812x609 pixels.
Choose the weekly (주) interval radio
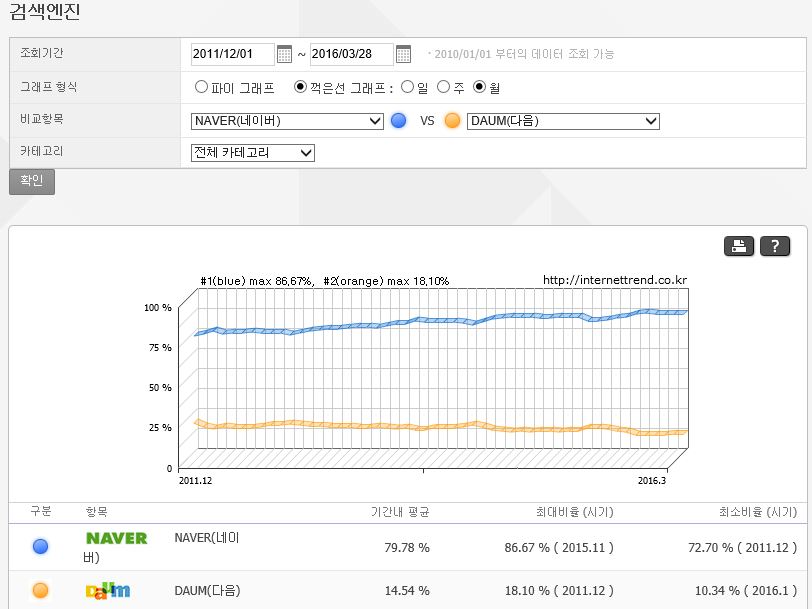click(444, 87)
